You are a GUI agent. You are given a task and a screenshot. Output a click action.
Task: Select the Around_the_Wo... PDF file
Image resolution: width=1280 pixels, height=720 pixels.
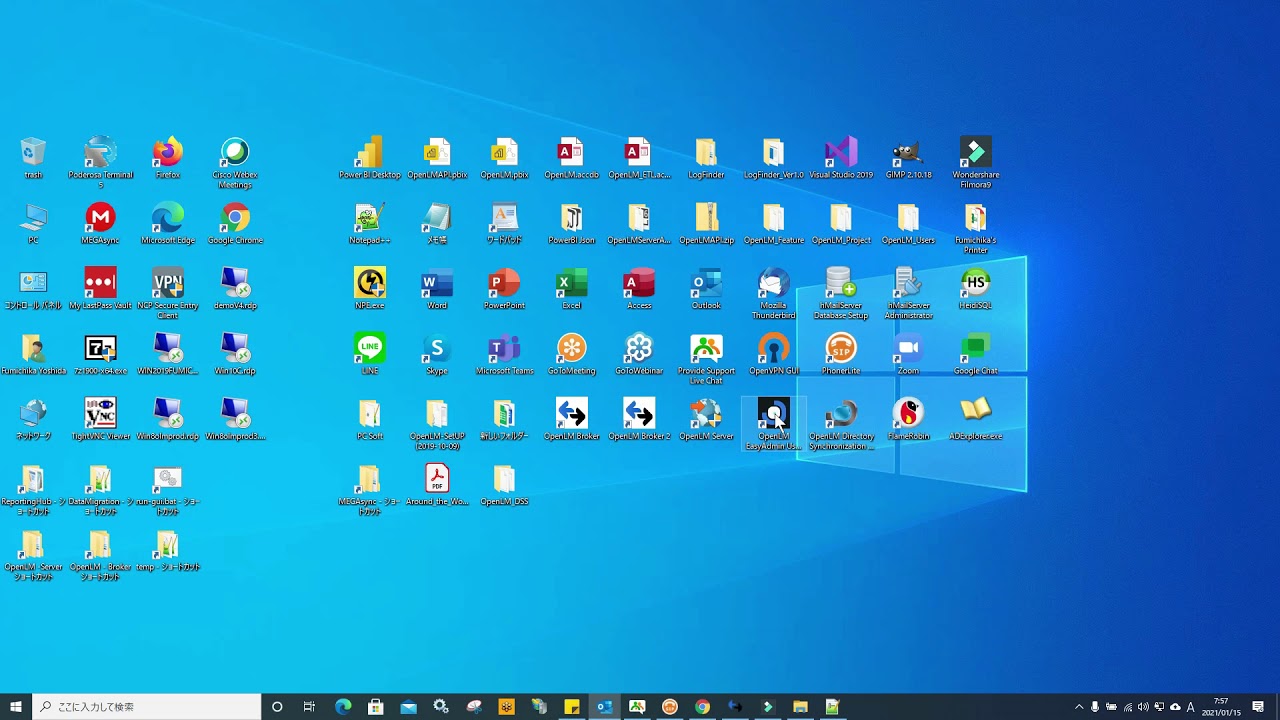[x=437, y=485]
